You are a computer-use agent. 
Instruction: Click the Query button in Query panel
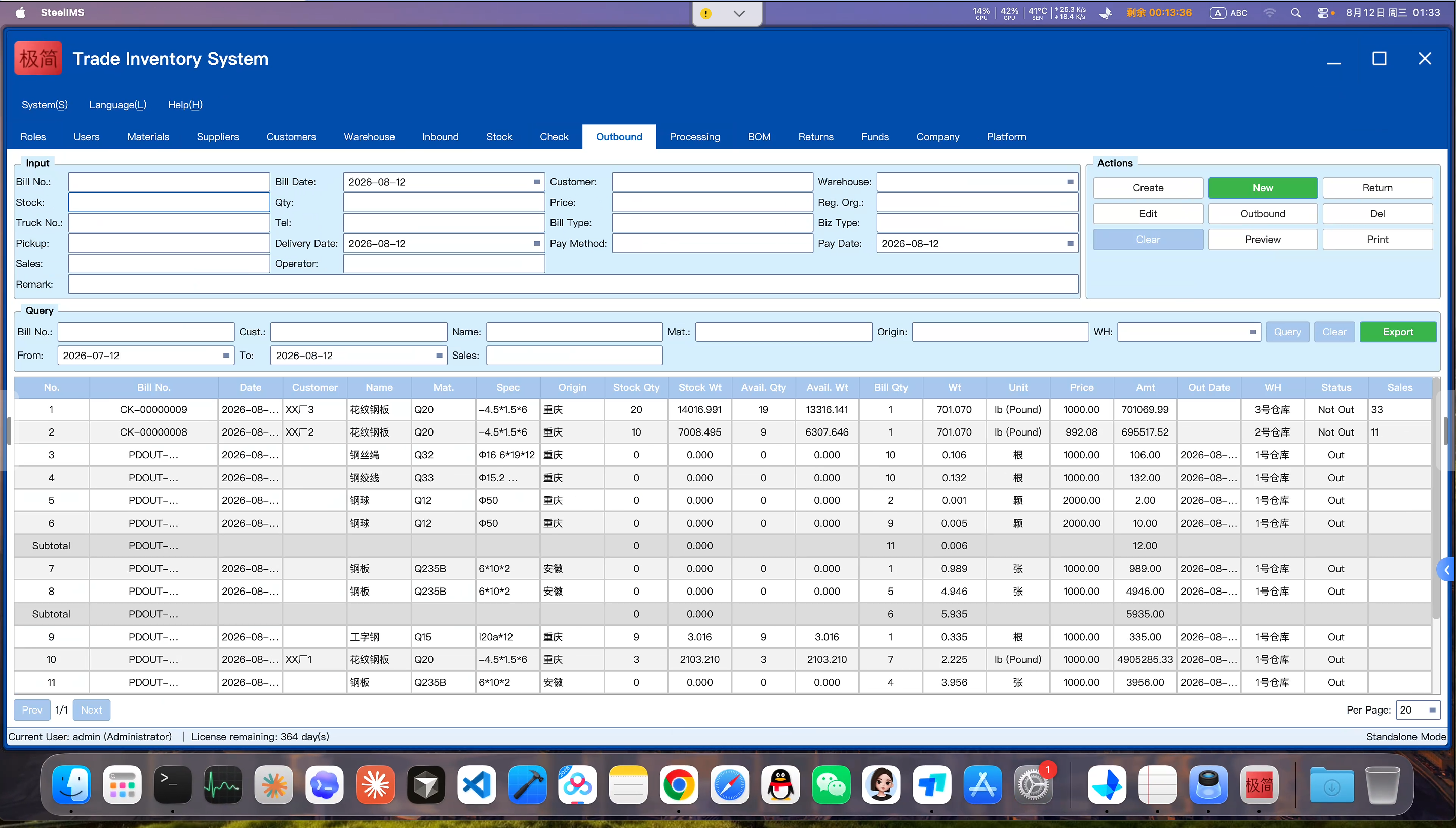[x=1287, y=332]
